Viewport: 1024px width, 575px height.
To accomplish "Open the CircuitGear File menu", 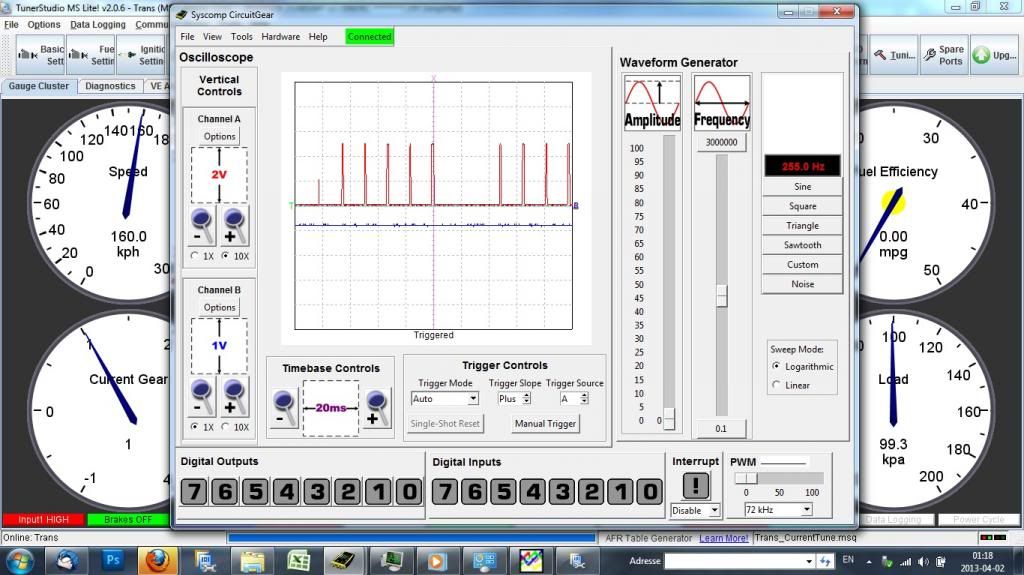I will (187, 37).
